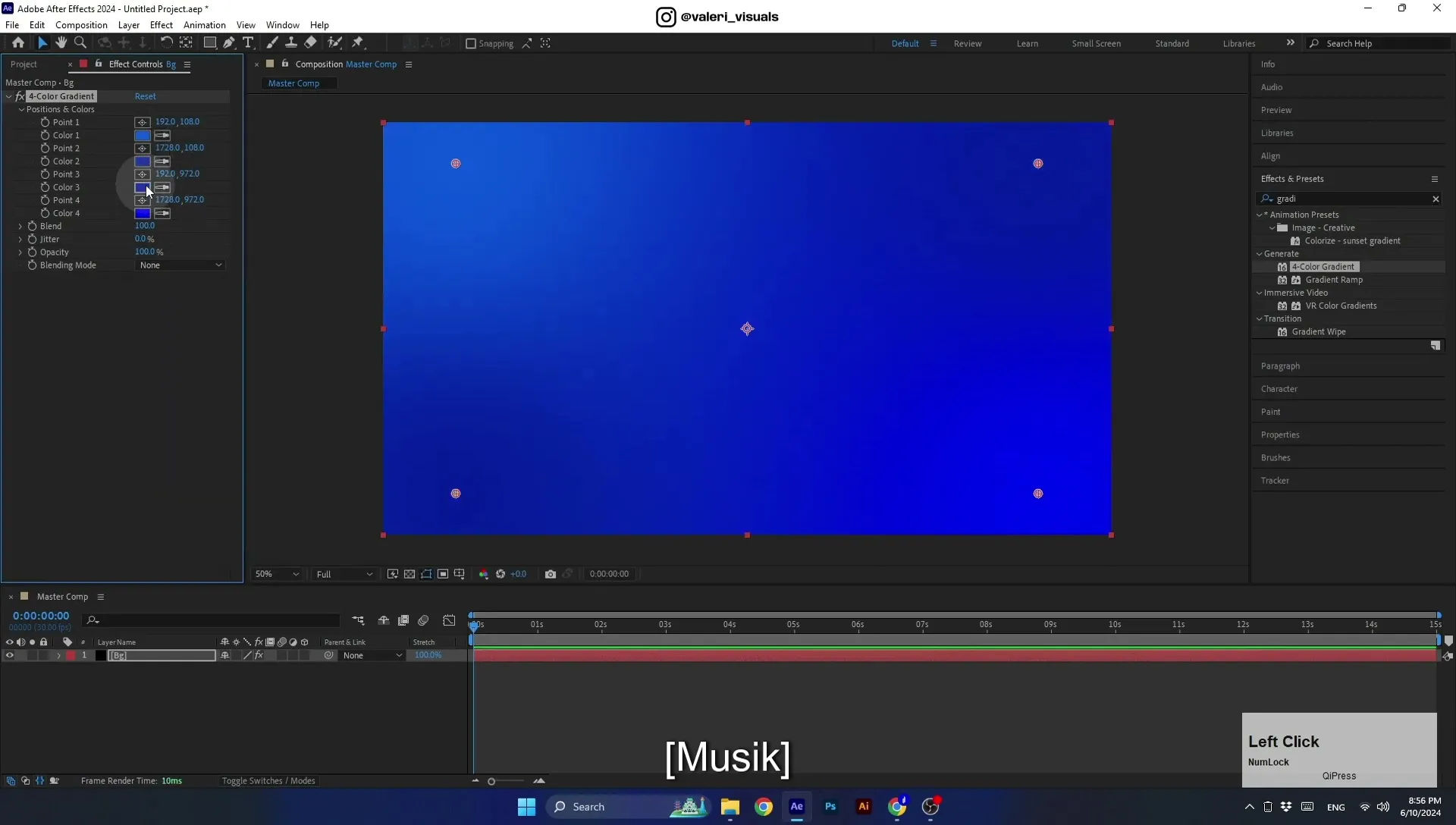The image size is (1456, 825).
Task: Toggle the Opacity stopwatch
Action: [32, 252]
